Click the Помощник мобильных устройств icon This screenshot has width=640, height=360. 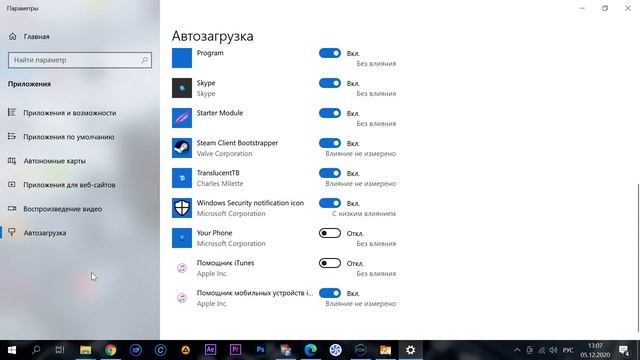click(182, 298)
